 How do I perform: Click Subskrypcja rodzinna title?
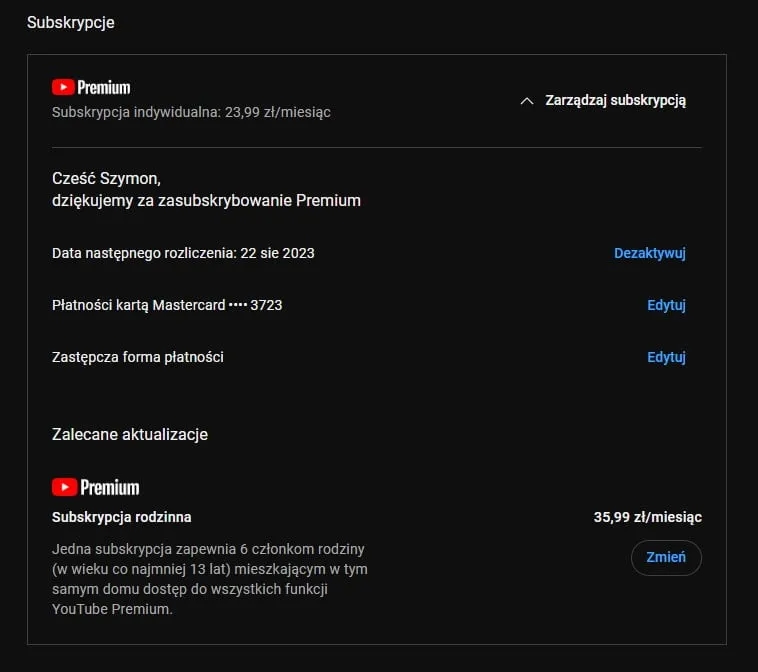[x=121, y=517]
